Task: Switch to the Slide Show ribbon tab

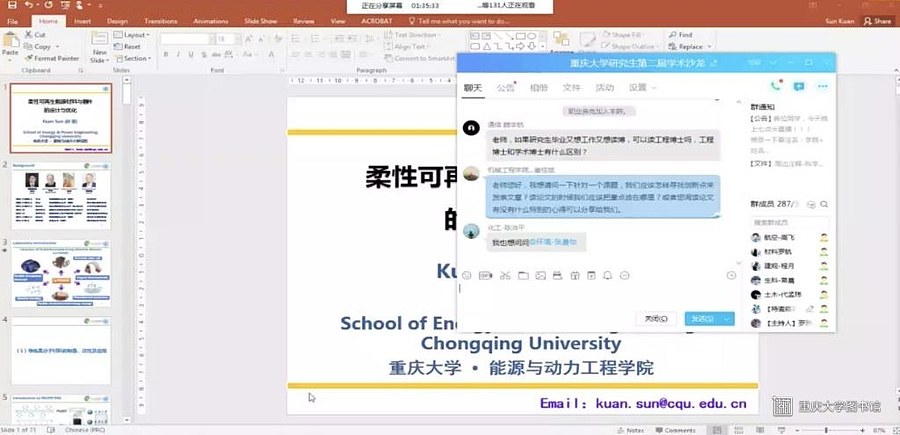Action: (261, 21)
